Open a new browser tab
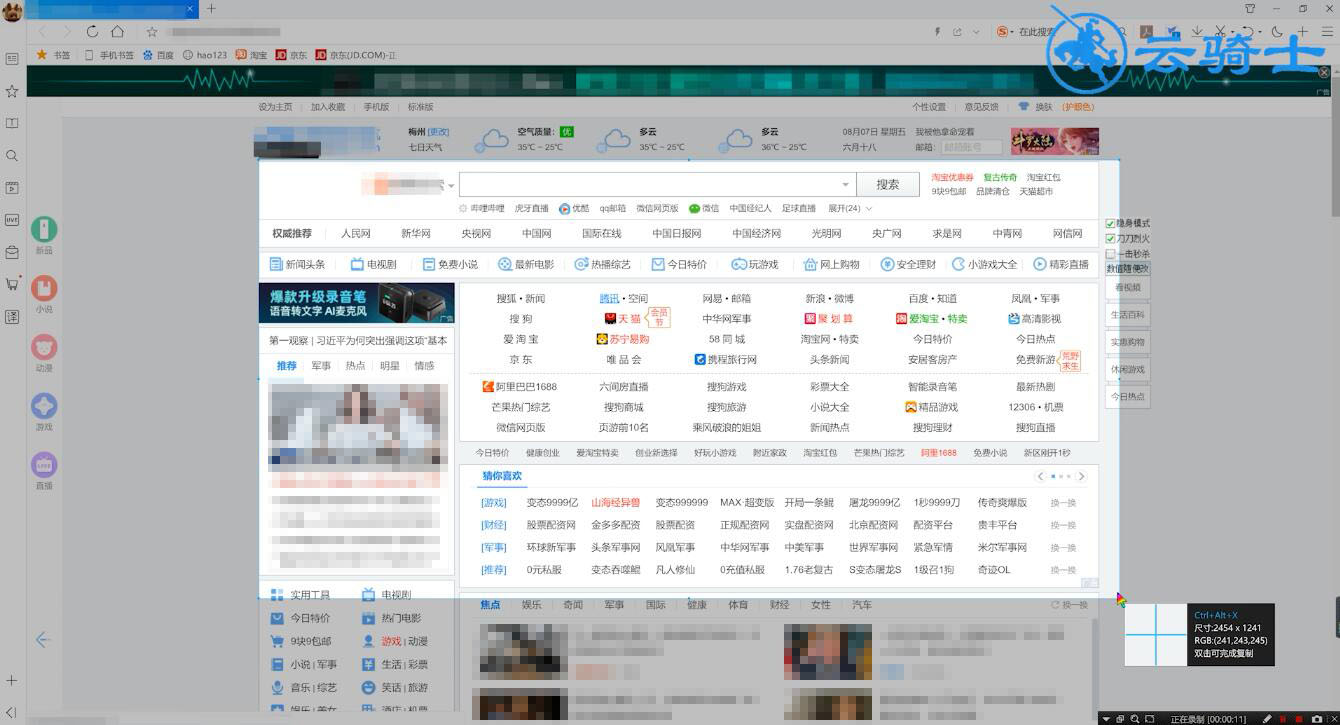Screen dimensions: 1340x725 211,9
